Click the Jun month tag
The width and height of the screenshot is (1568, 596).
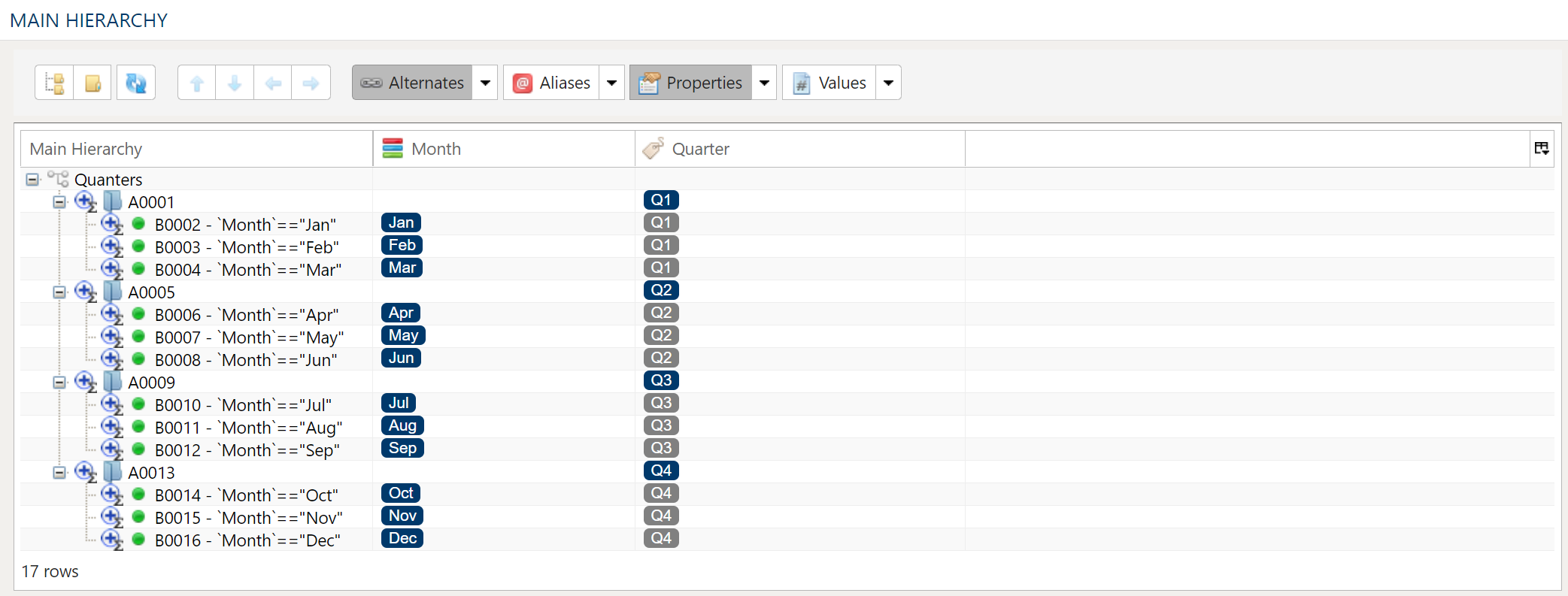(x=401, y=358)
